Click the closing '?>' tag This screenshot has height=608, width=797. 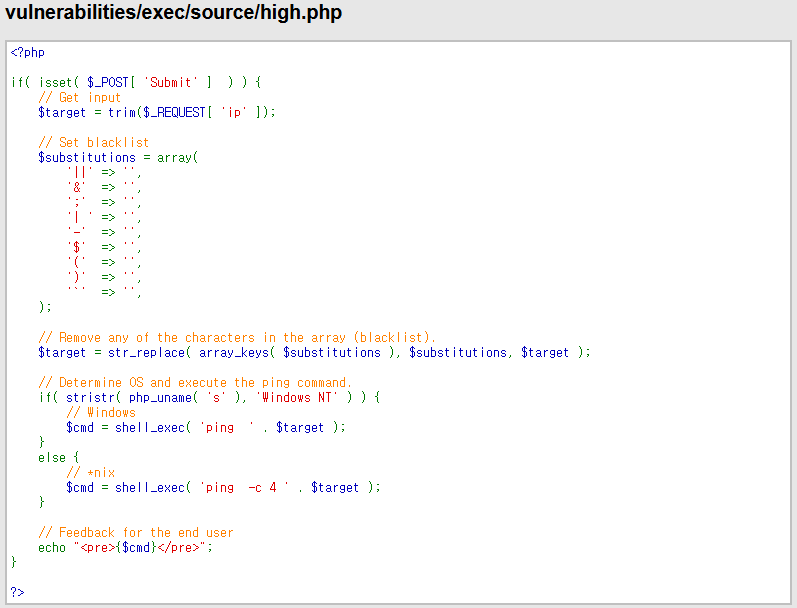click(17, 592)
